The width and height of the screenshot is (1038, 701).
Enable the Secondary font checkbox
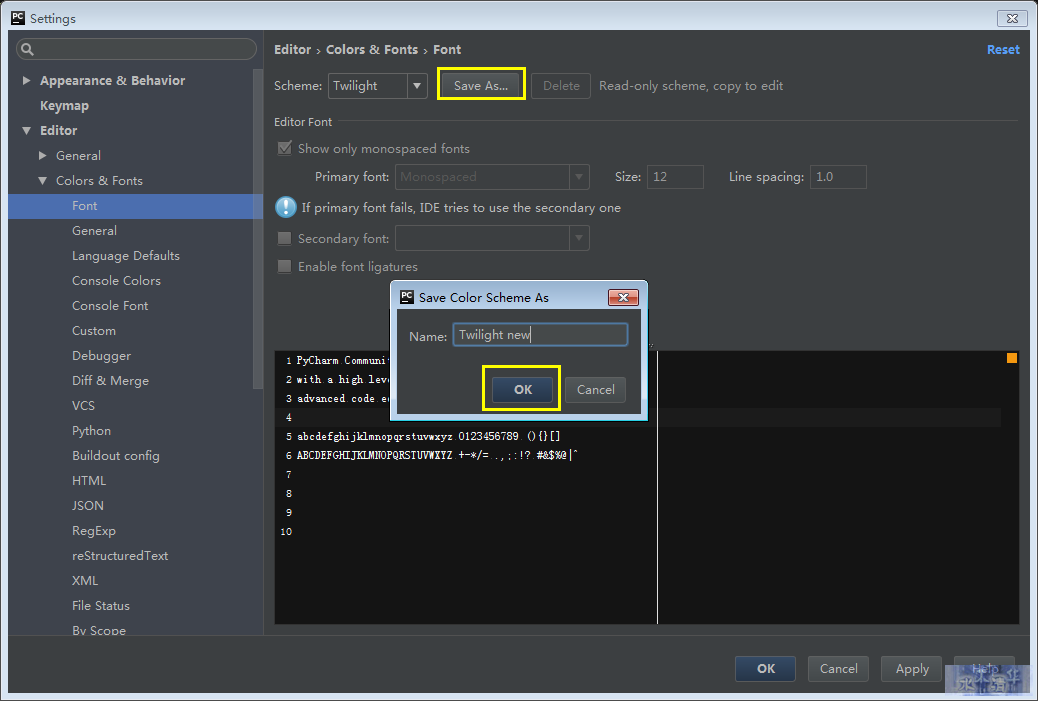click(x=285, y=238)
